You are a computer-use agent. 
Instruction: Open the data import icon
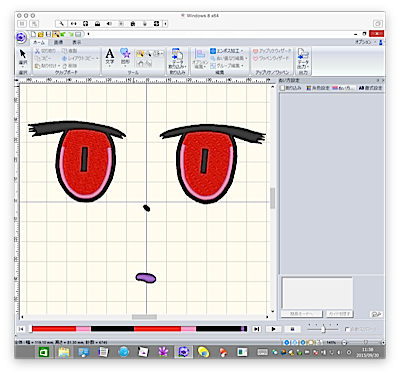coord(178,59)
